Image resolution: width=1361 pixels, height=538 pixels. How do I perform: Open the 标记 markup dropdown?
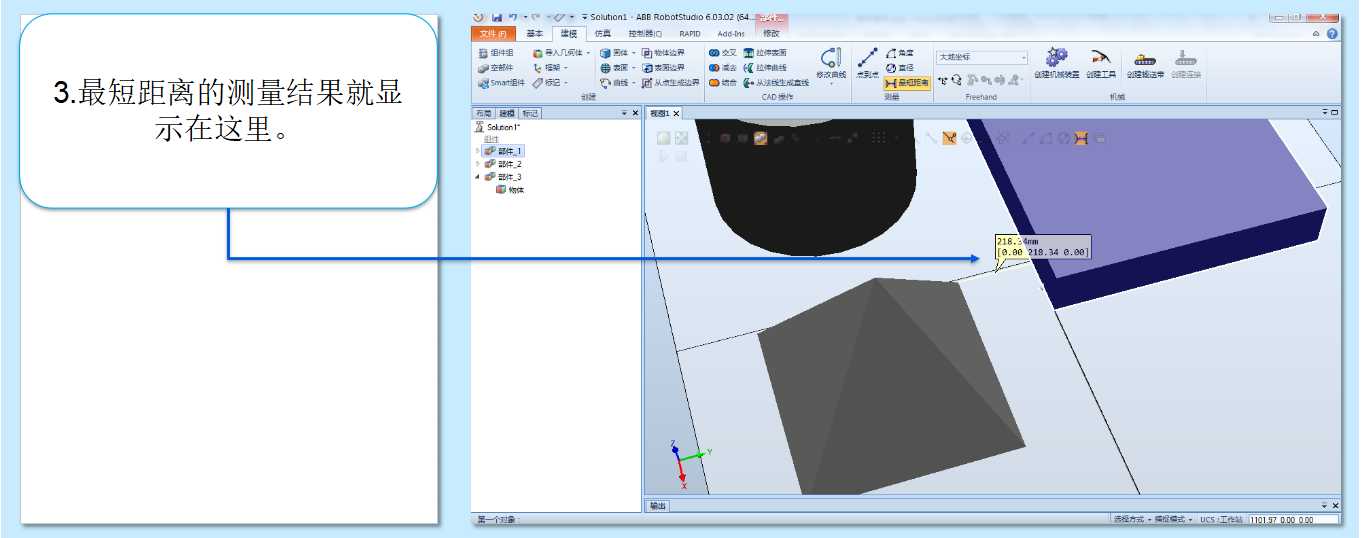click(x=550, y=83)
